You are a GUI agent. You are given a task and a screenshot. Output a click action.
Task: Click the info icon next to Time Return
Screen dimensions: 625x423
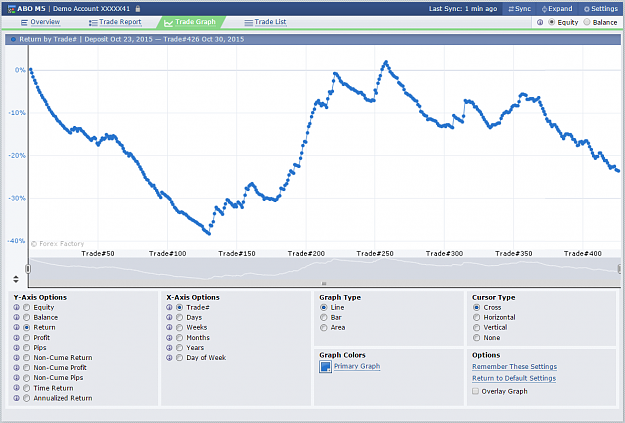pyautogui.click(x=16, y=388)
